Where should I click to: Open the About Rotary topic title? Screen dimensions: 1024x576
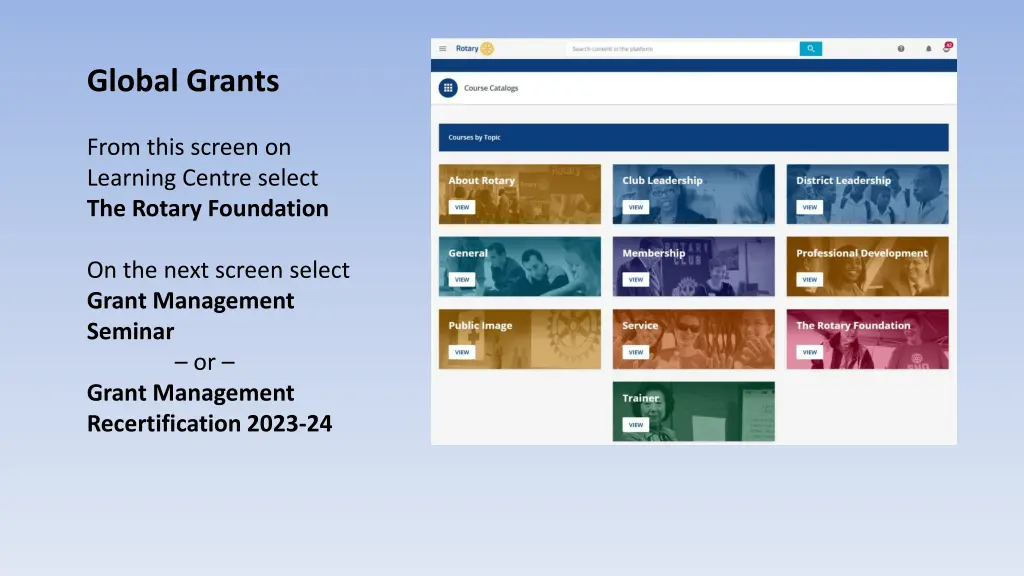point(481,180)
